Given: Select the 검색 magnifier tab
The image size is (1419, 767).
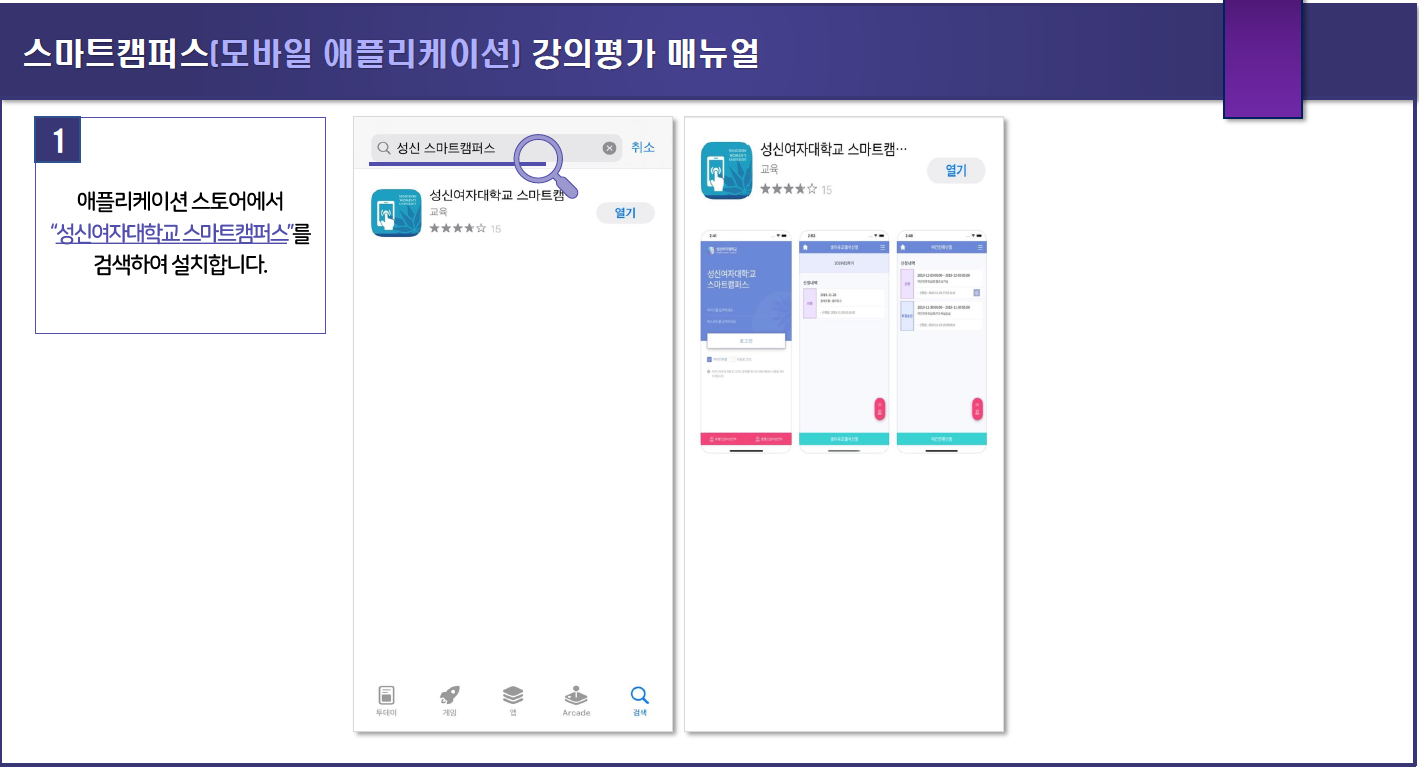Looking at the screenshot, I should 640,696.
